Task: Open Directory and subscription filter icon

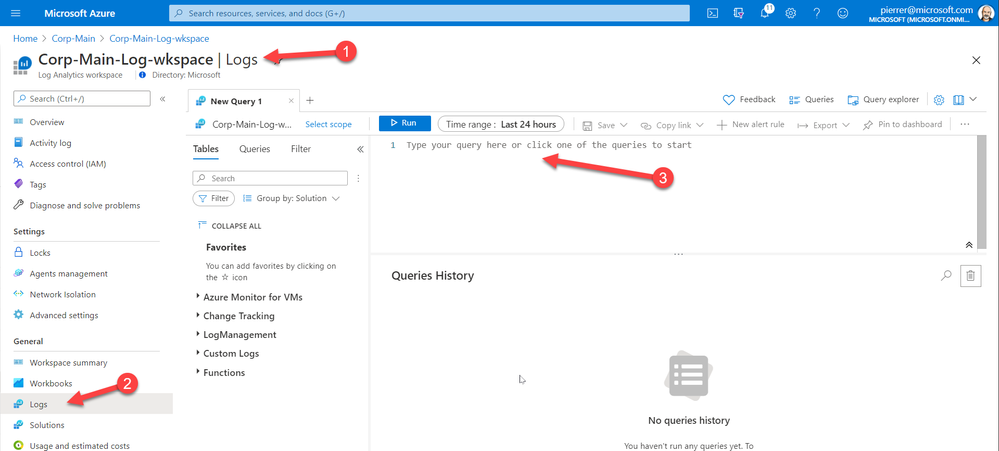Action: [739, 13]
